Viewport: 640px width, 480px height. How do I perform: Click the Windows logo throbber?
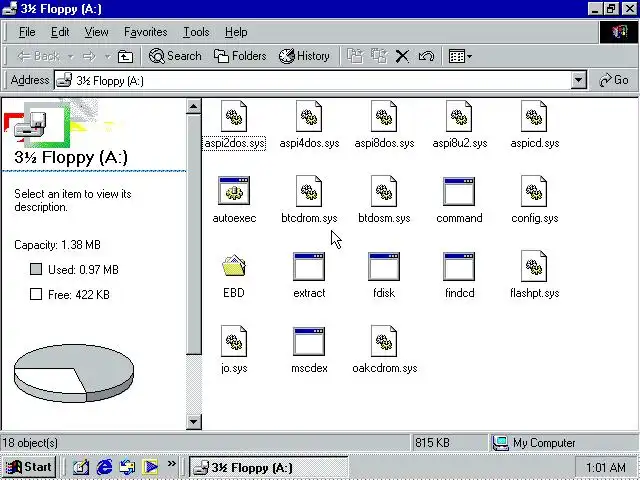tap(619, 32)
